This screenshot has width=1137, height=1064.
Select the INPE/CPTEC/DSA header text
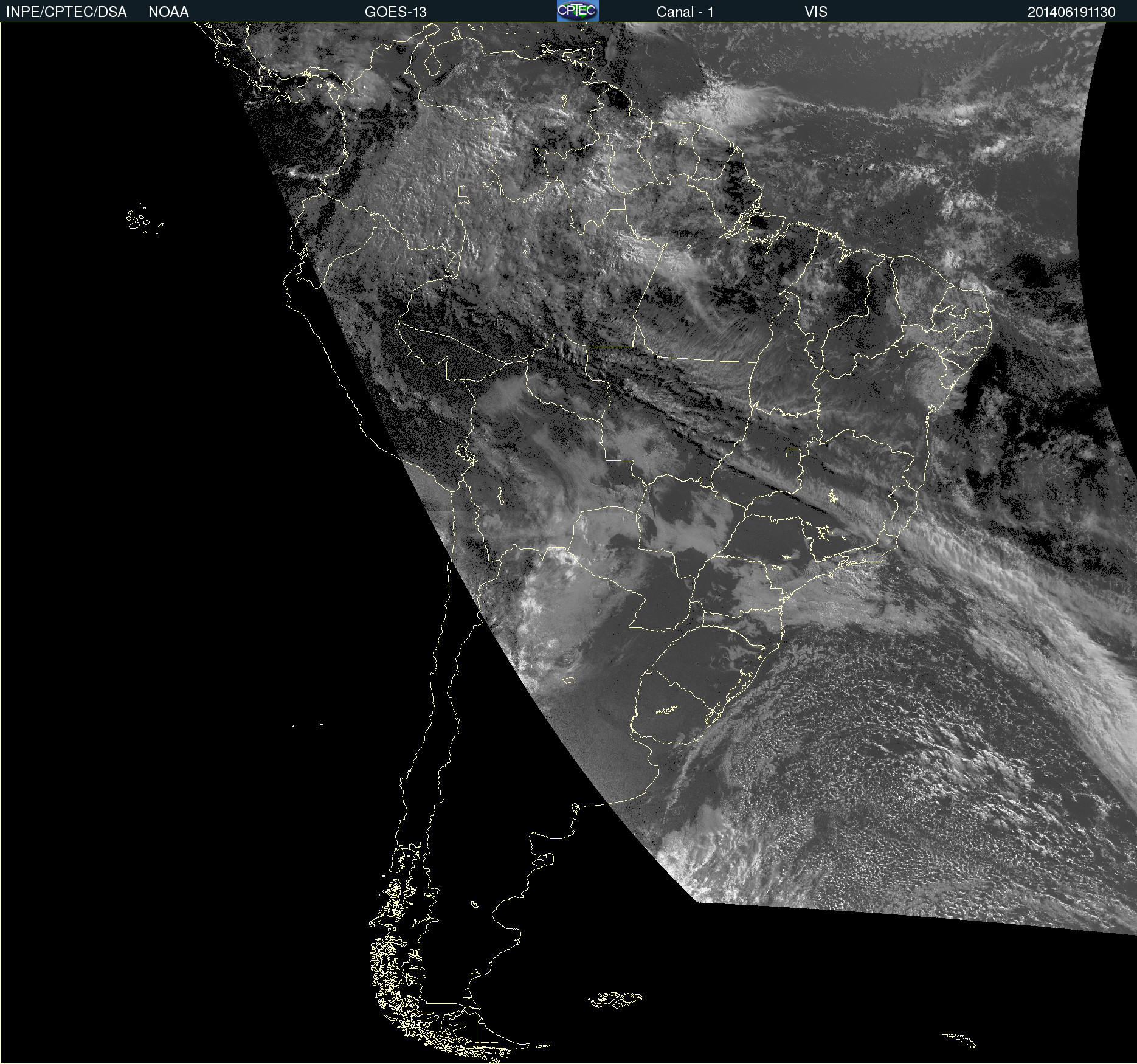(66, 12)
